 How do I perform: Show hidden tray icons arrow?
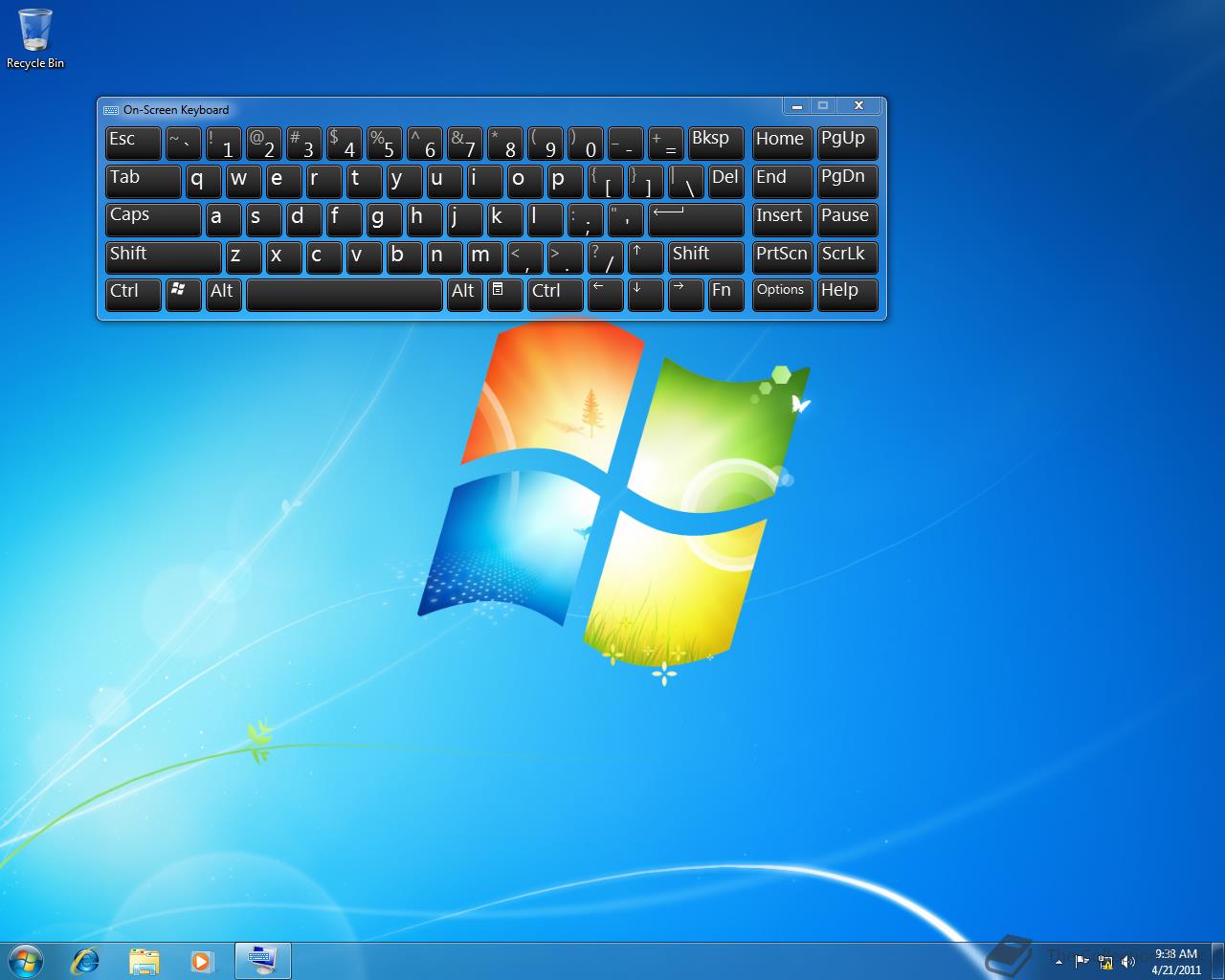tap(1058, 962)
